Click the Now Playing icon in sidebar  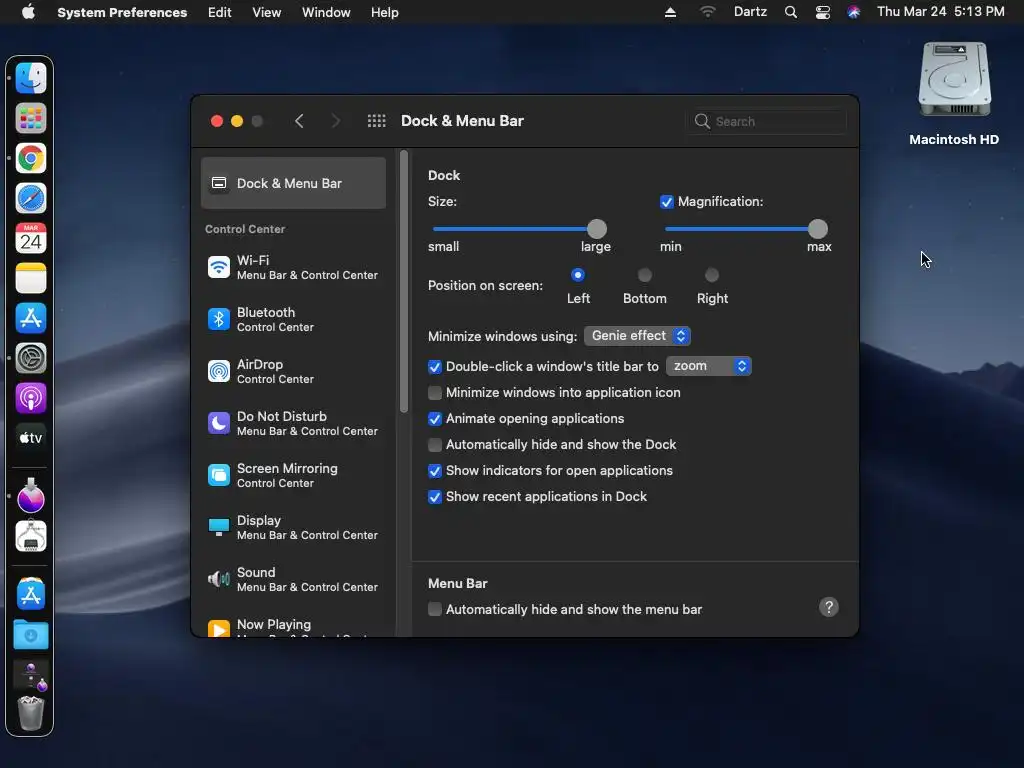pyautogui.click(x=219, y=628)
